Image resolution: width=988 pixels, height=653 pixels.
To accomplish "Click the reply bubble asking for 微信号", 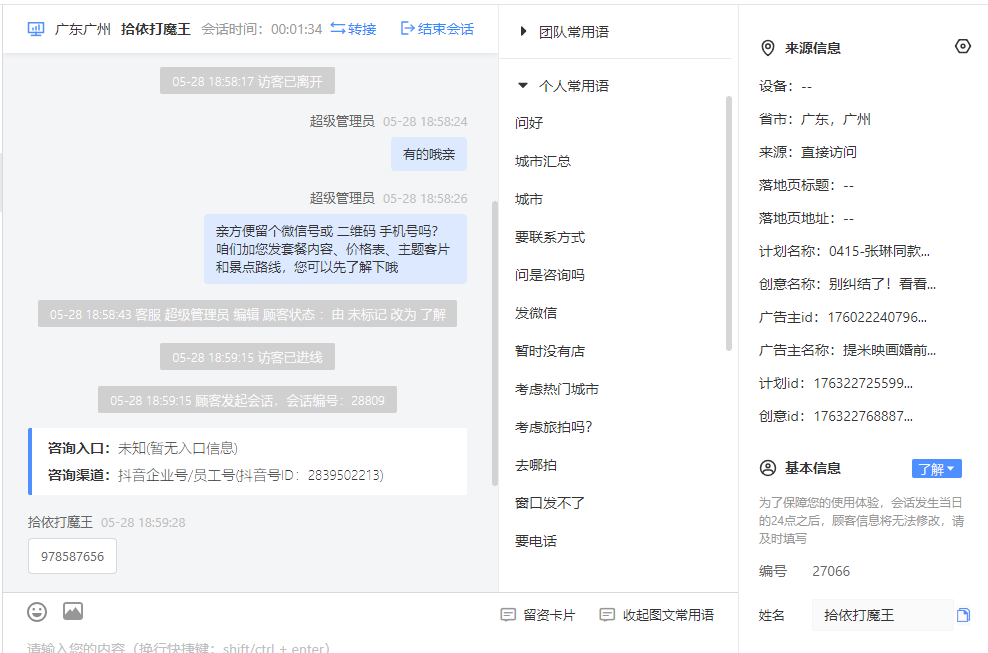I will tap(335, 249).
